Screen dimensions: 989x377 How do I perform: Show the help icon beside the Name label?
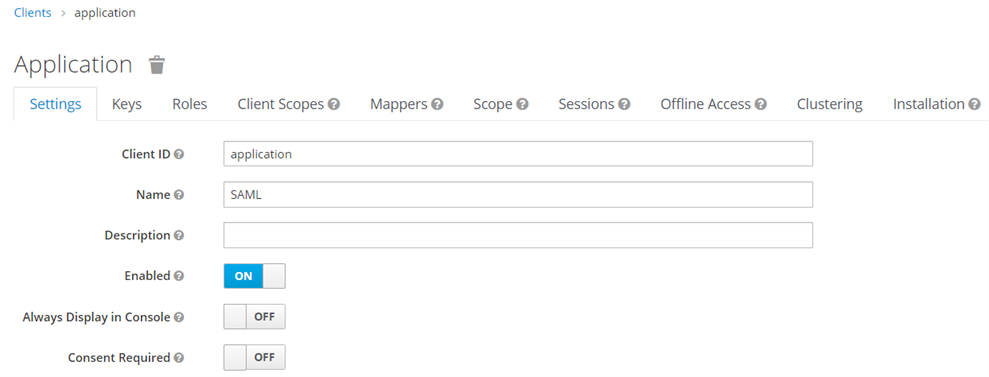pos(179,195)
